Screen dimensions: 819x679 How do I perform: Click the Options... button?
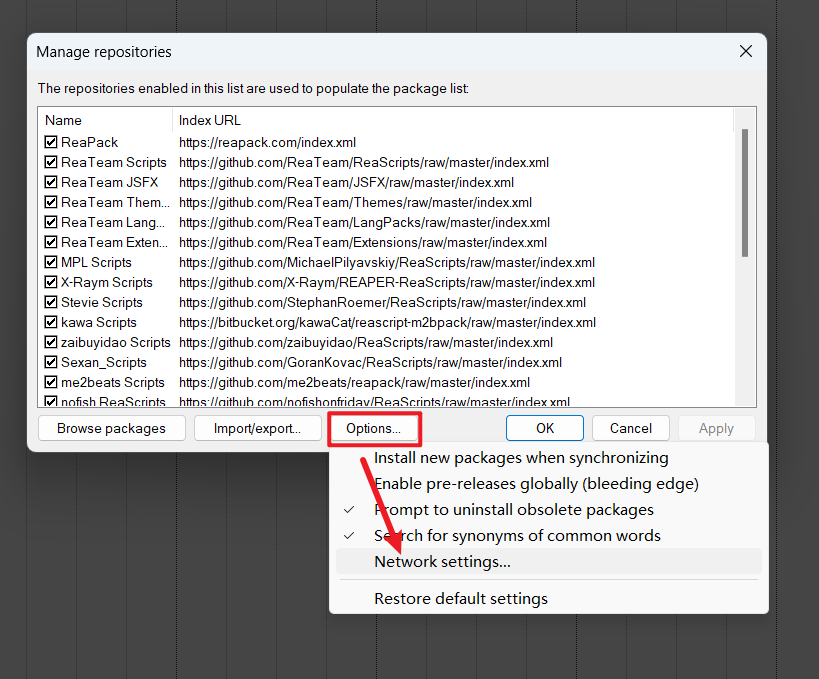[x=373, y=428]
